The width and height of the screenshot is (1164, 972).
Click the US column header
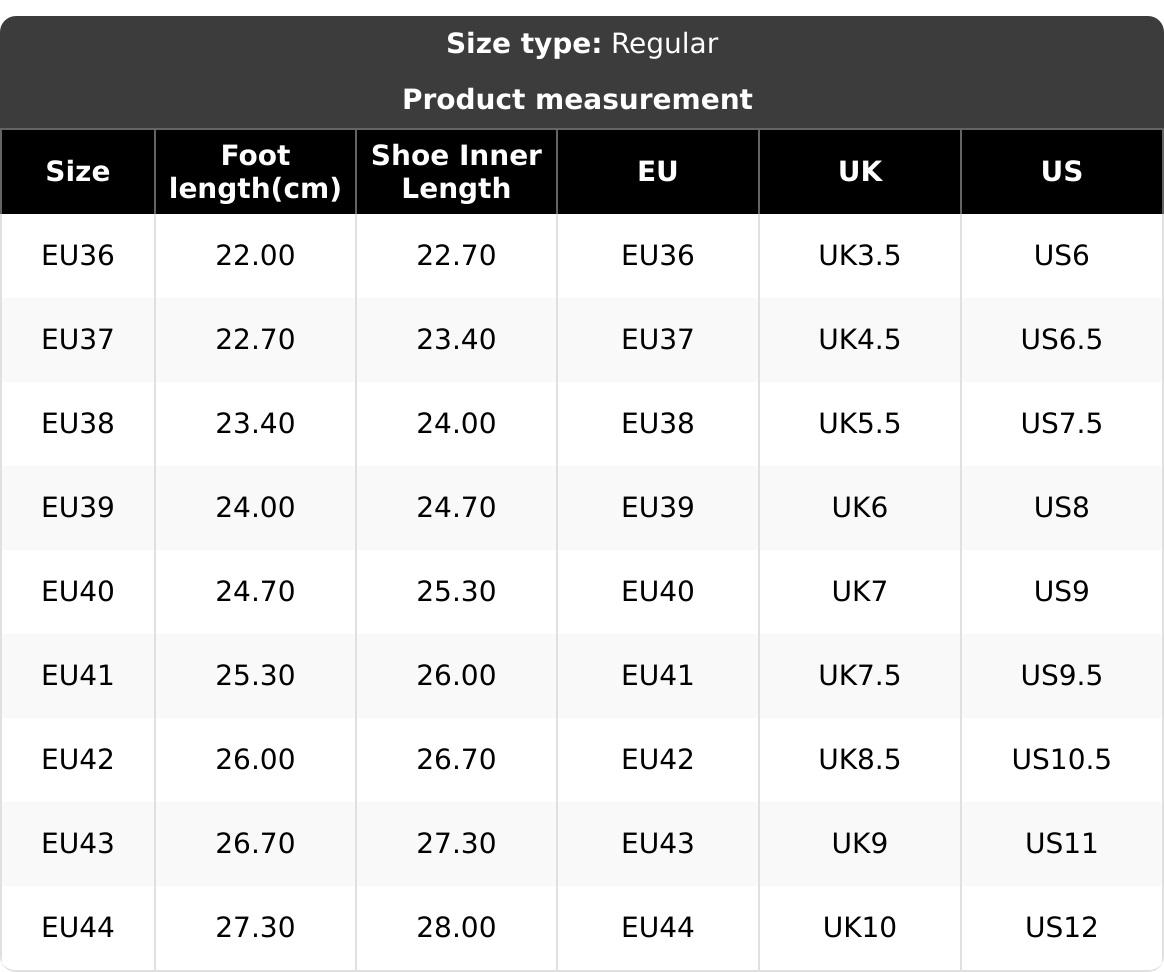point(1061,172)
